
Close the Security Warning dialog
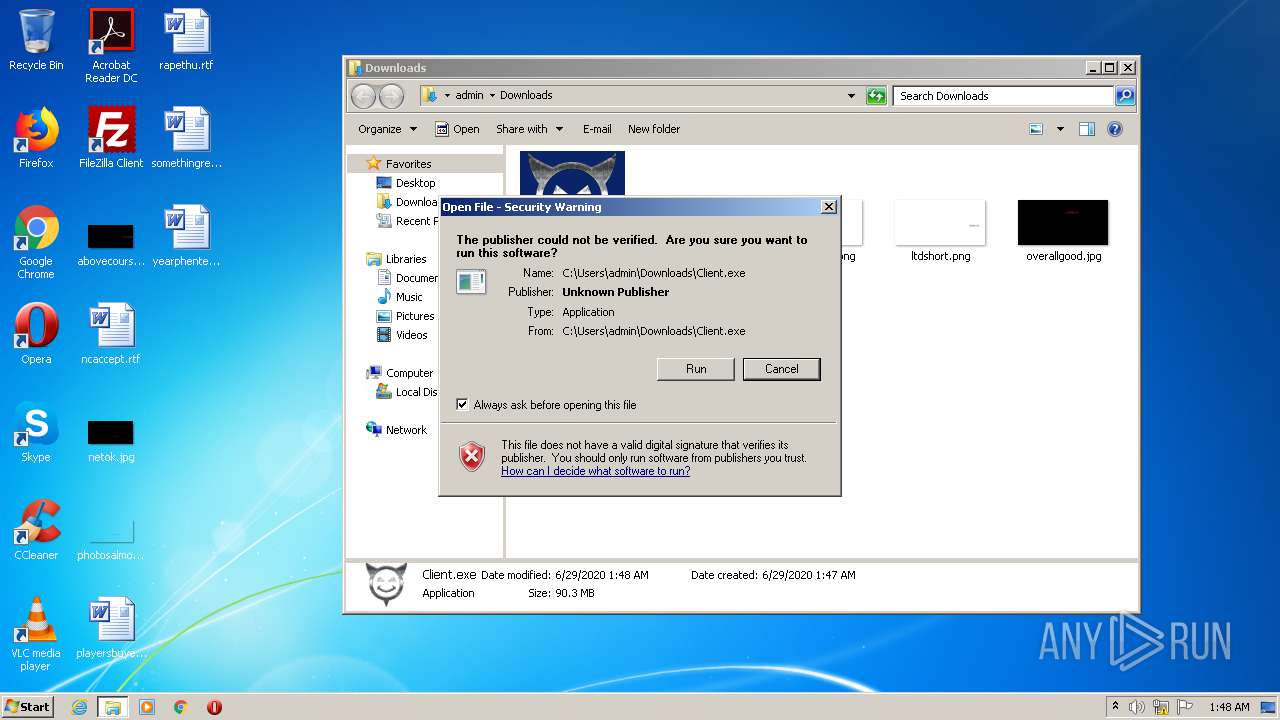tap(828, 207)
